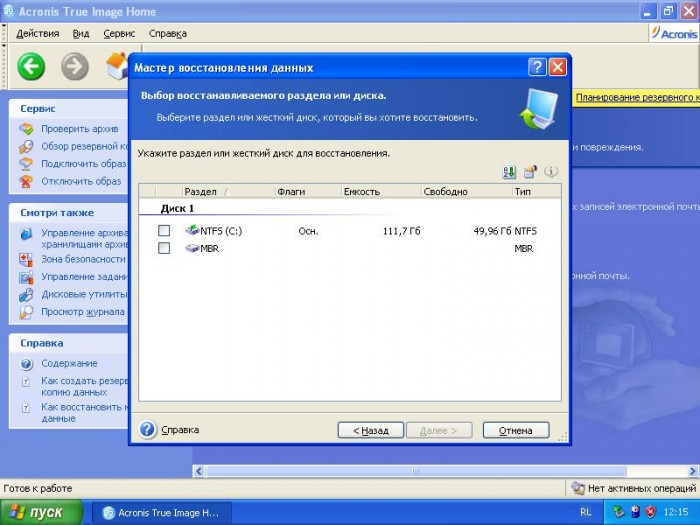The width and height of the screenshot is (700, 525).
Task: Click the green network tray icon
Action: [619, 512]
